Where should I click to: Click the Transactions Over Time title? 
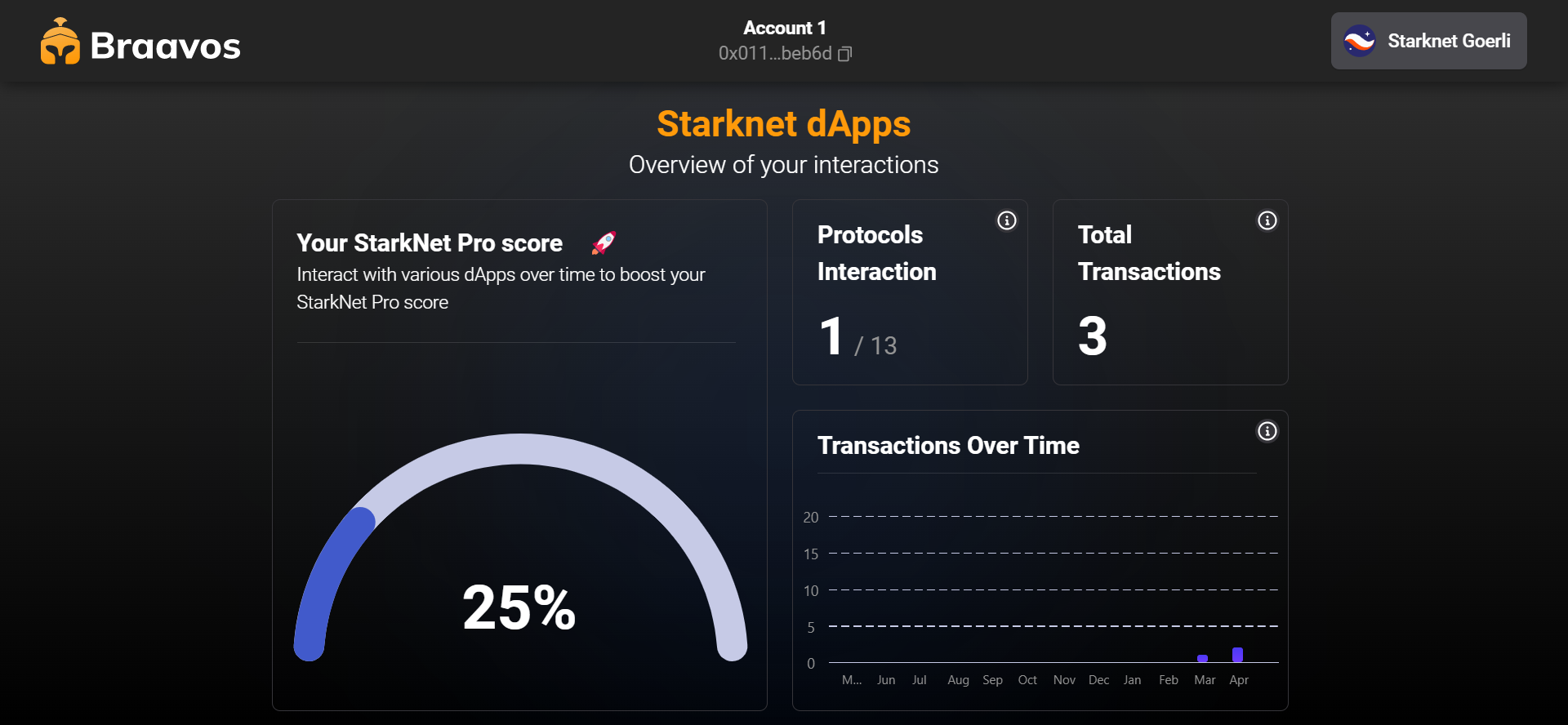(x=948, y=446)
